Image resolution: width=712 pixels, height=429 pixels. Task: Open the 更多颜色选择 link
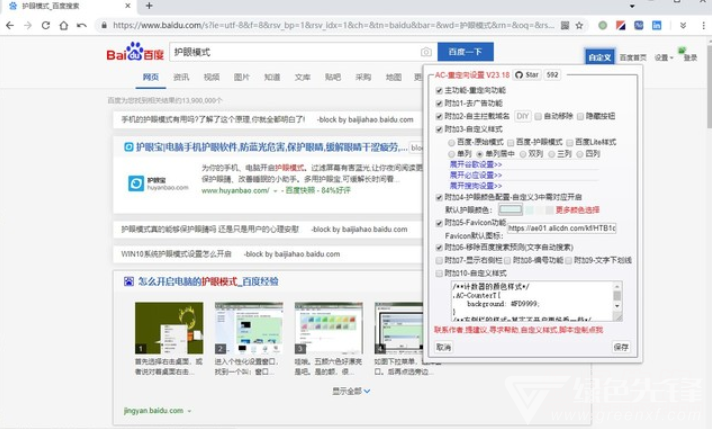577,210
